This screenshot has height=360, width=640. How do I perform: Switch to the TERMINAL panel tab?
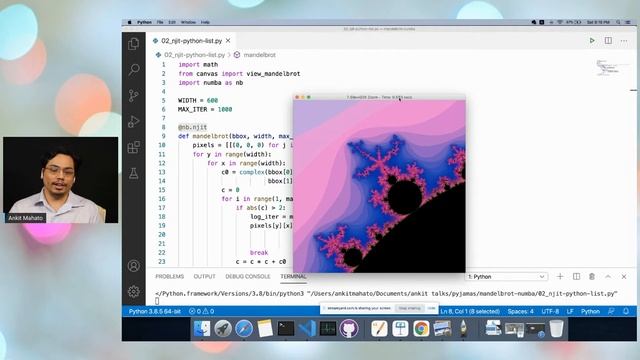click(x=293, y=276)
